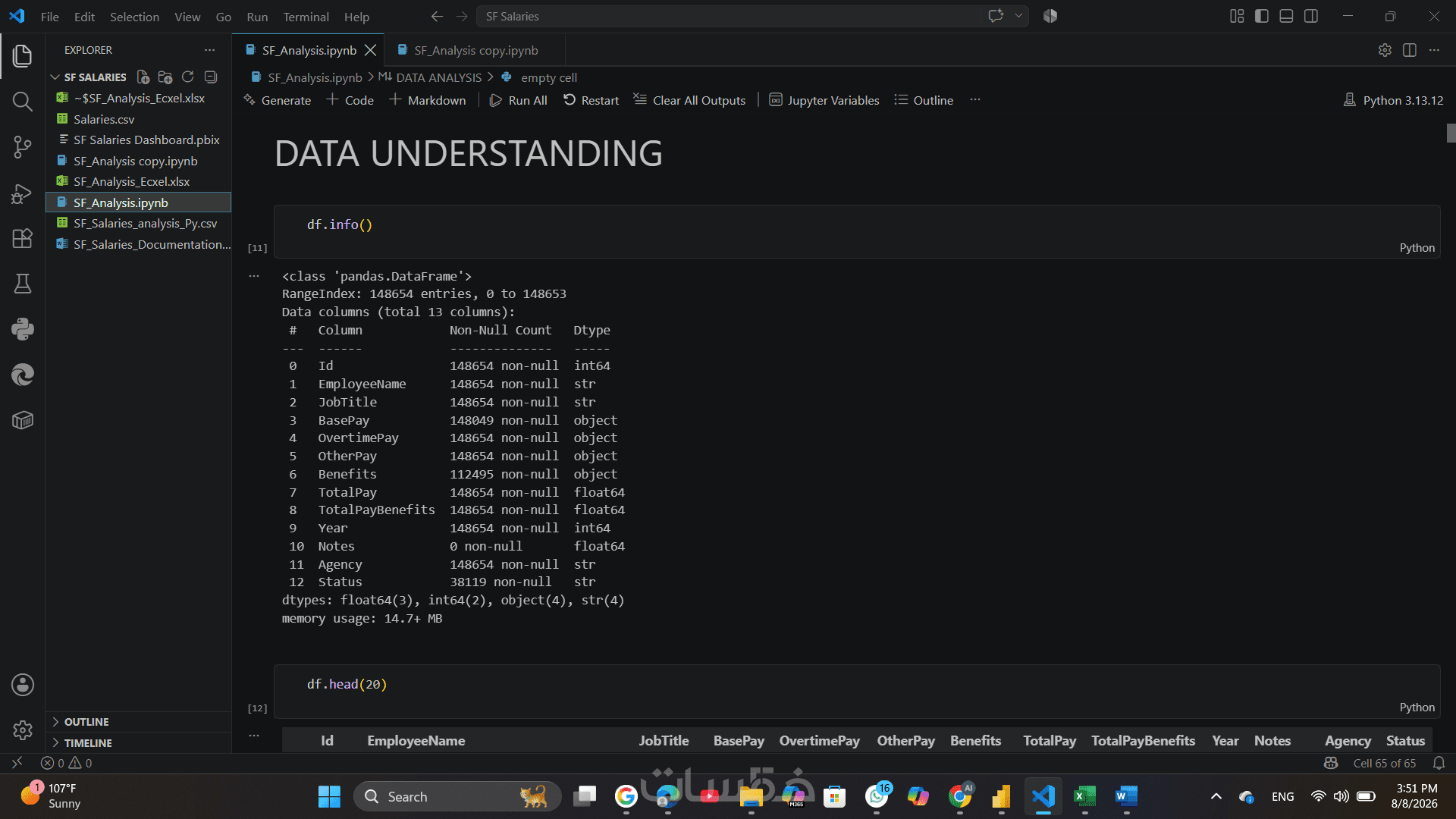Open Salaries.csv in explorer
Viewport: 1456px width, 819px height.
click(104, 119)
